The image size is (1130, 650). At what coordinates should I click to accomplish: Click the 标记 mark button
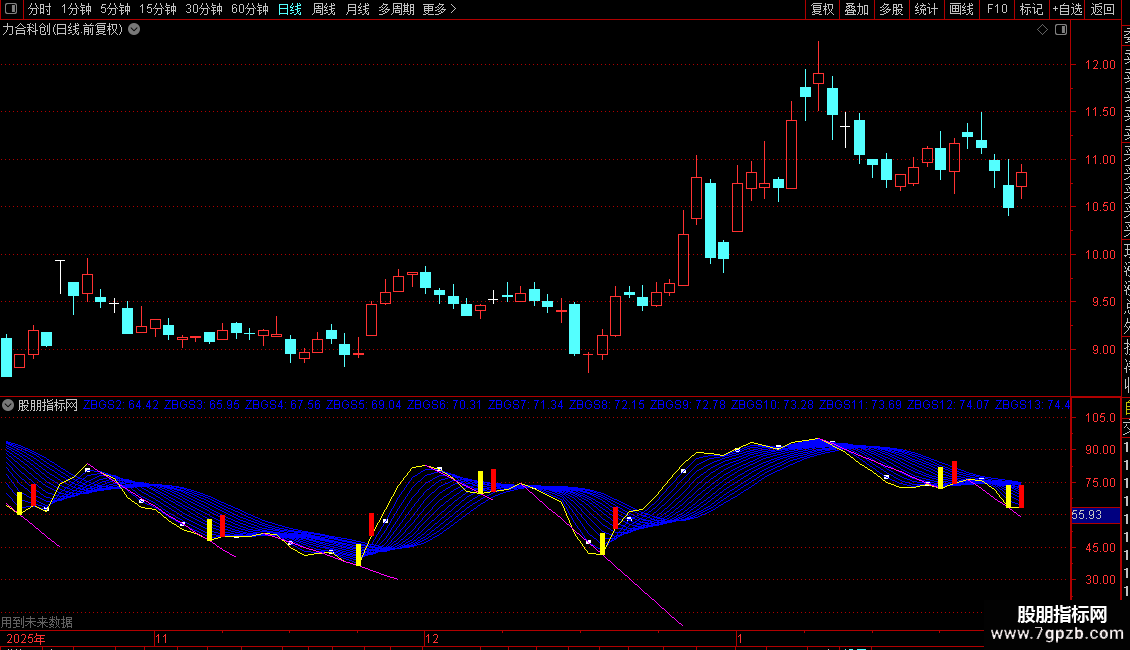pos(1031,9)
